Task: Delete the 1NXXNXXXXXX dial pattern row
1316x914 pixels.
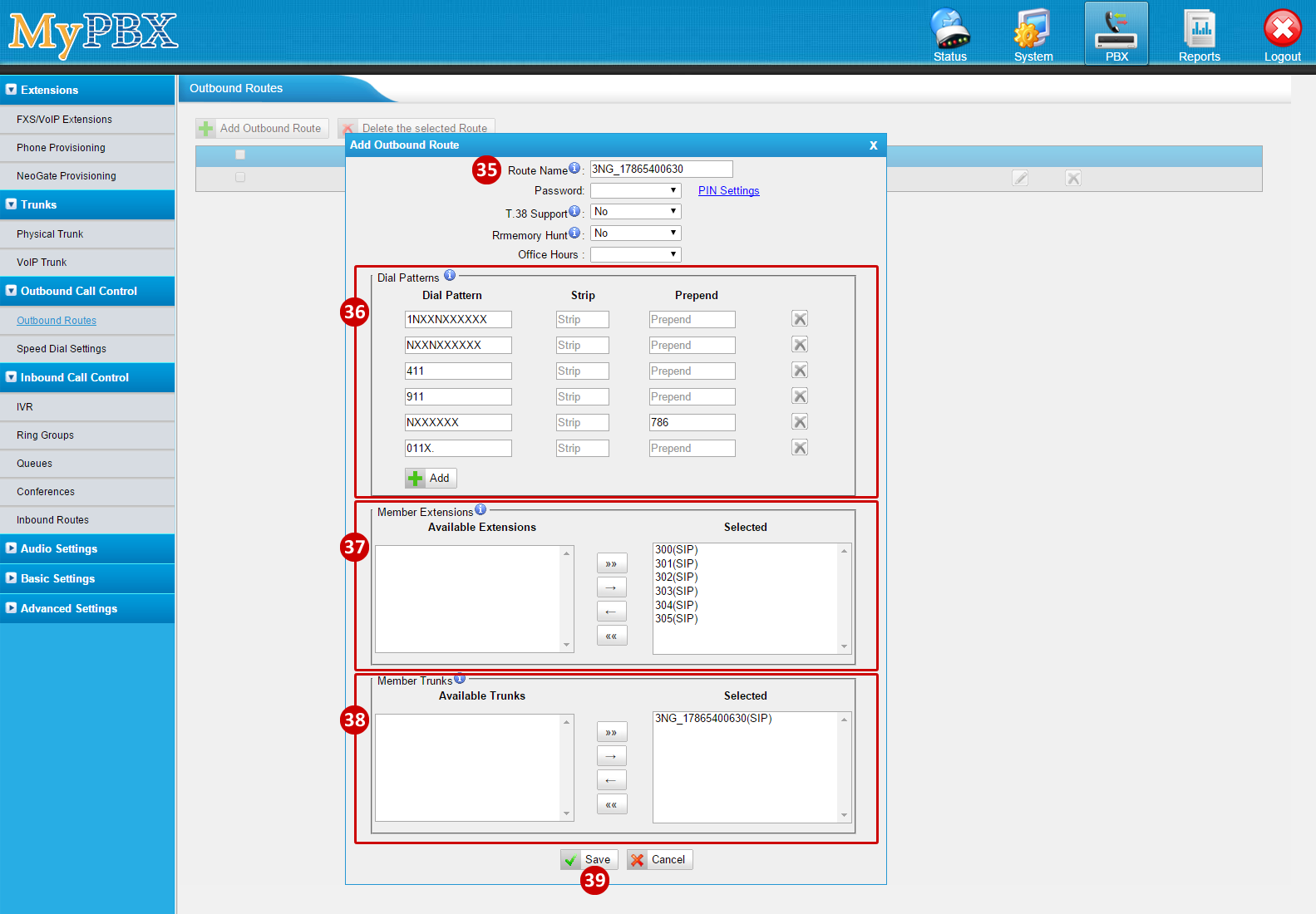Action: [x=800, y=319]
